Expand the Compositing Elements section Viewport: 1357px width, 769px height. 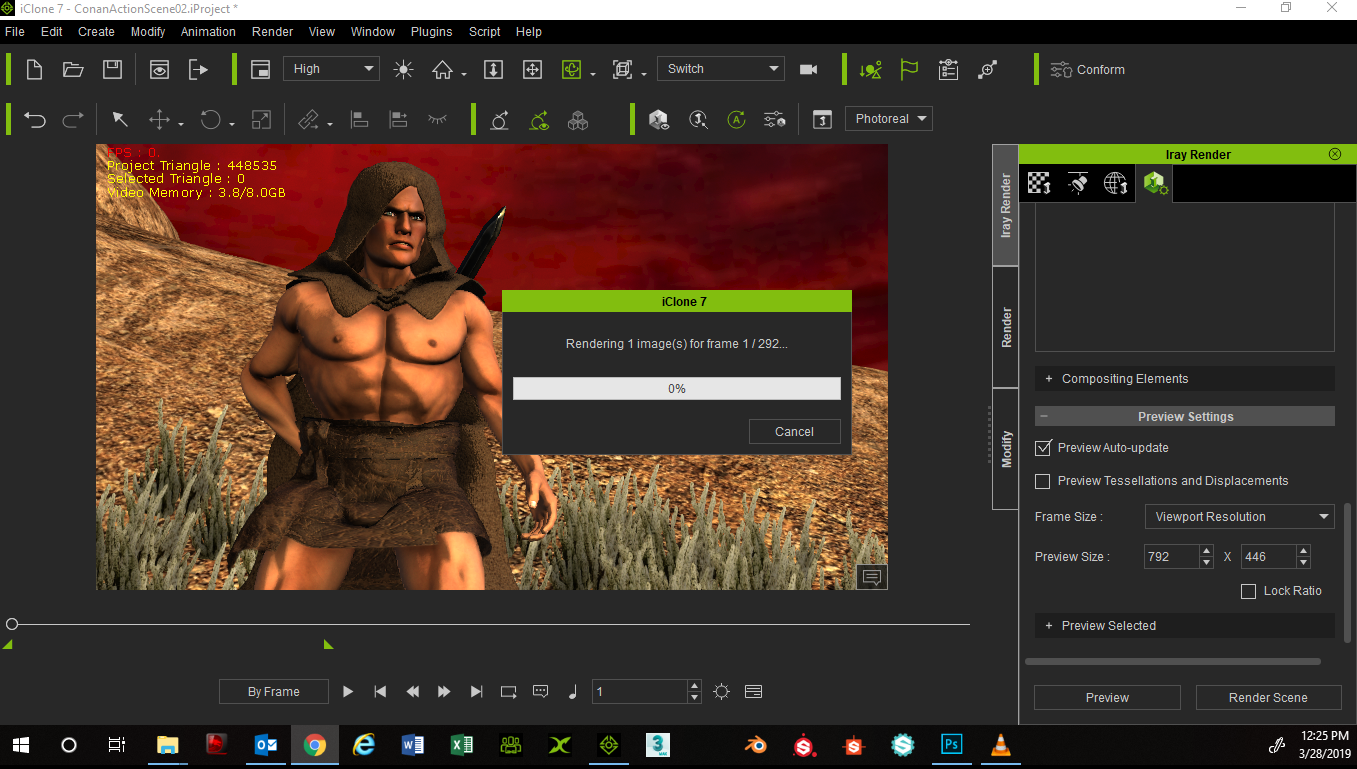pos(1185,379)
